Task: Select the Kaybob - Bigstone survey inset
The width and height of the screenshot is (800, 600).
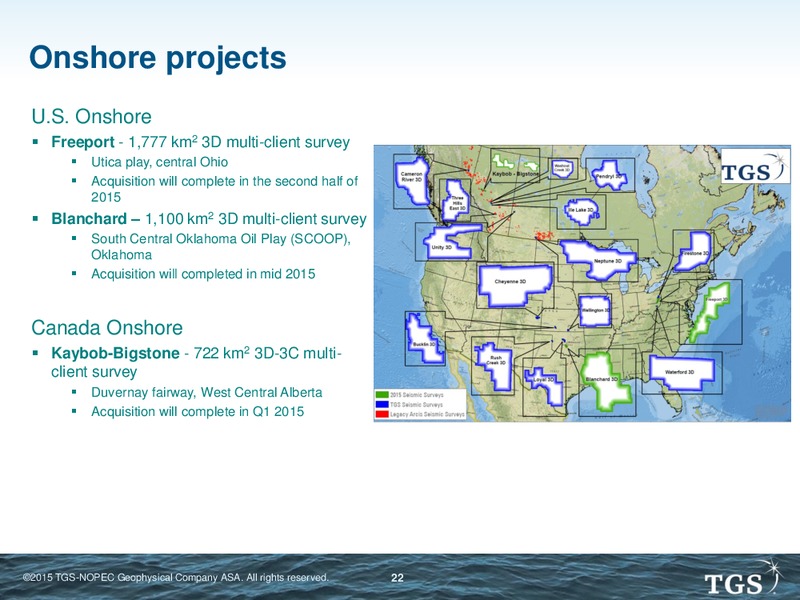Action: point(515,164)
